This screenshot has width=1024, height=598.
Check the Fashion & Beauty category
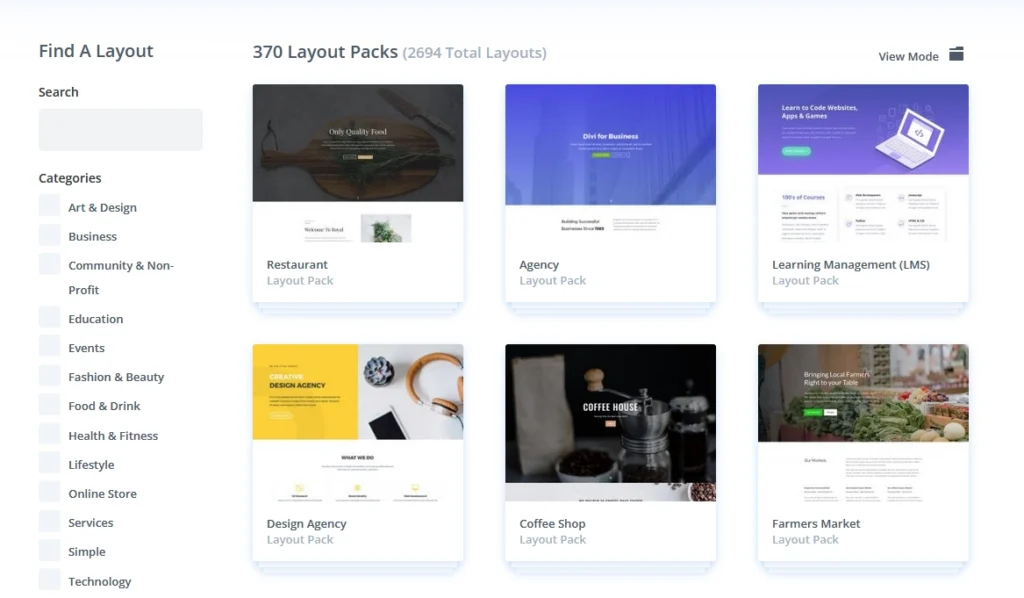(x=49, y=376)
